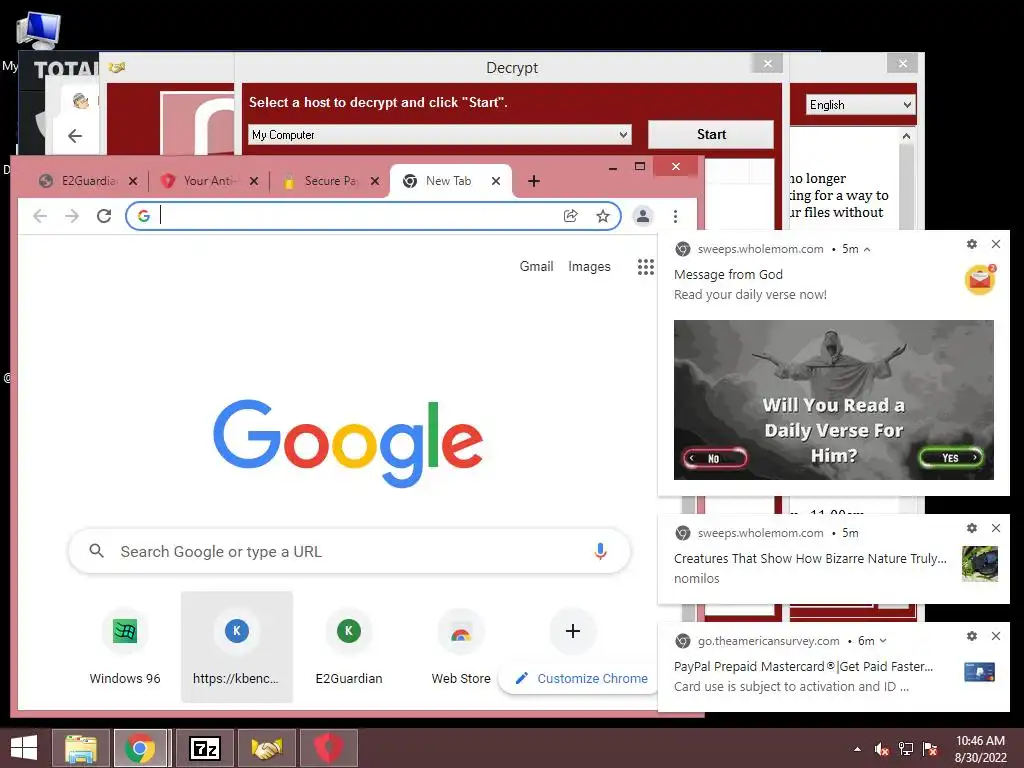Viewport: 1024px width, 768px height.
Task: Show hidden tray icons
Action: click(857, 749)
